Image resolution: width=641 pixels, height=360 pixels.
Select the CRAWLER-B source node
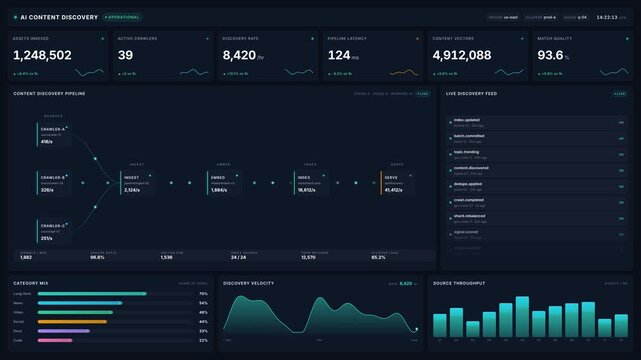click(x=54, y=183)
